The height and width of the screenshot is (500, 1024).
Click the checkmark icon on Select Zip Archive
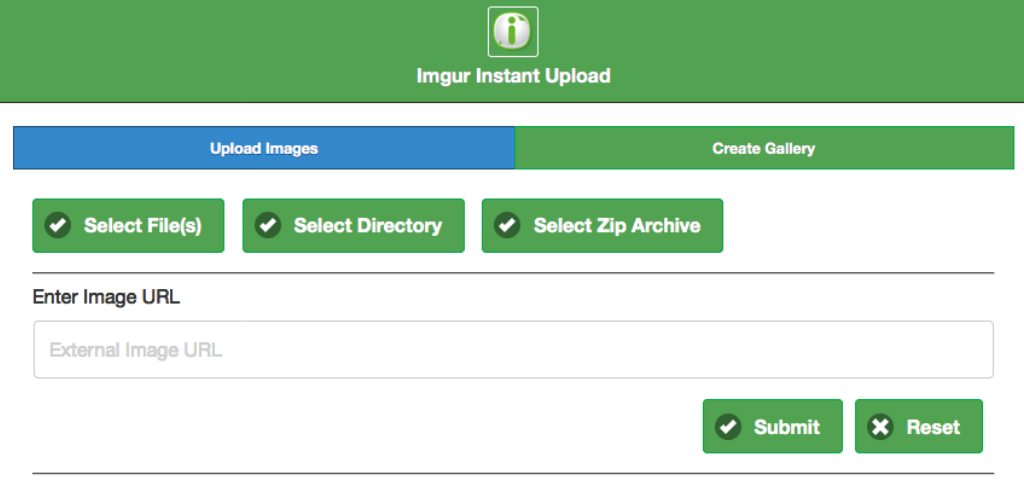508,226
